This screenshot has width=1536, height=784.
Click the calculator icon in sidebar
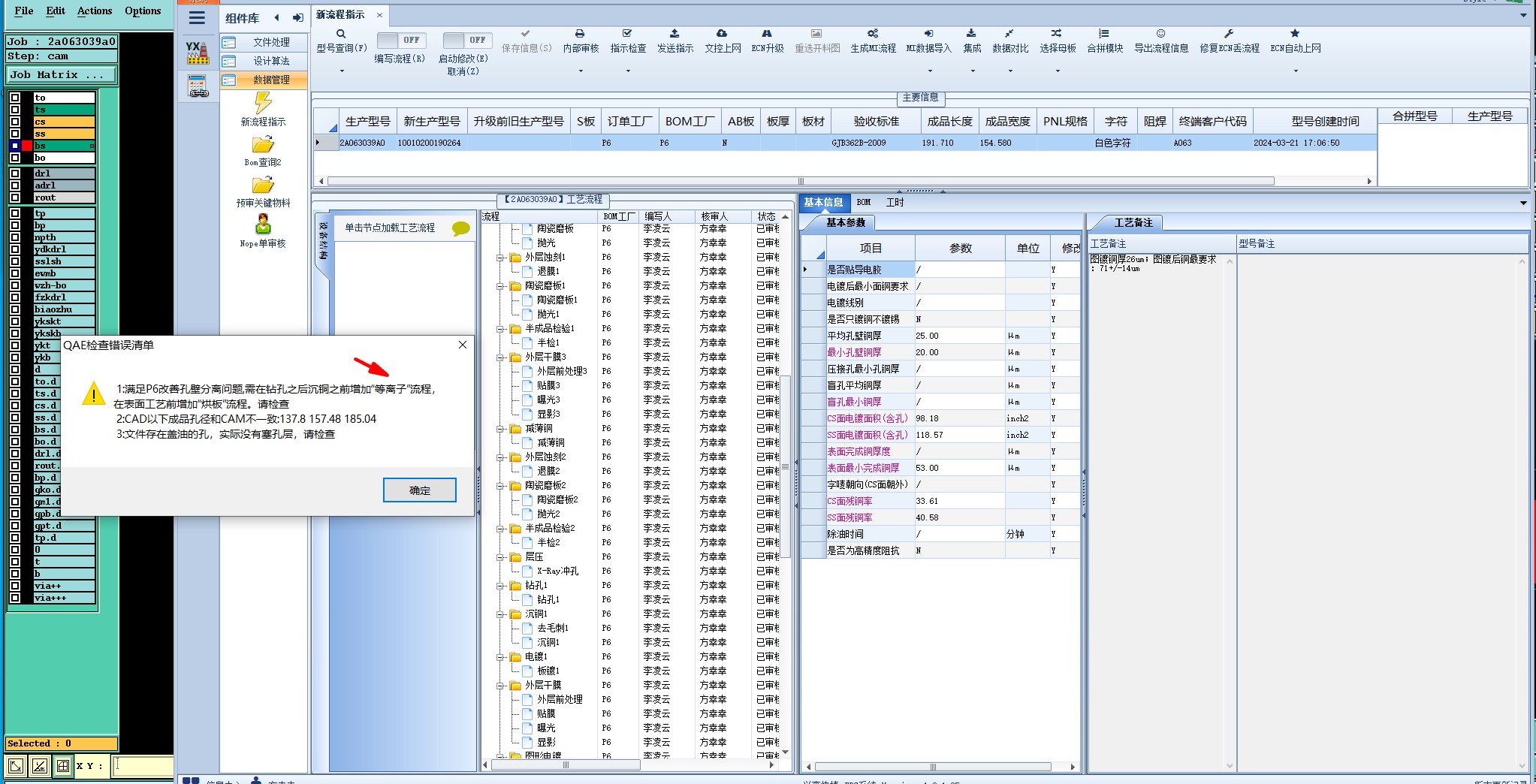click(x=198, y=86)
